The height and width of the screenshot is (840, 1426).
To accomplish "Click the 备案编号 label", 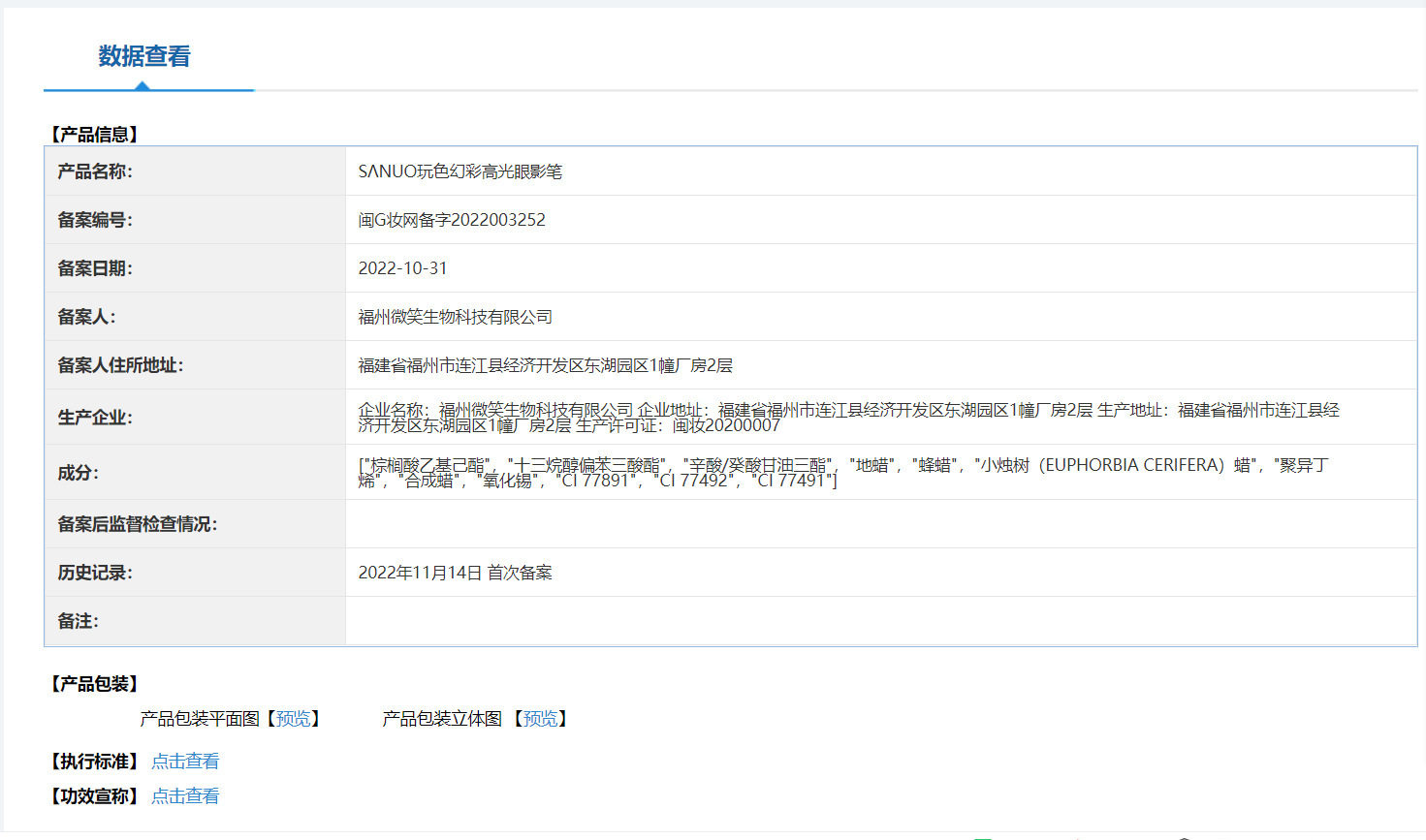I will [x=95, y=220].
